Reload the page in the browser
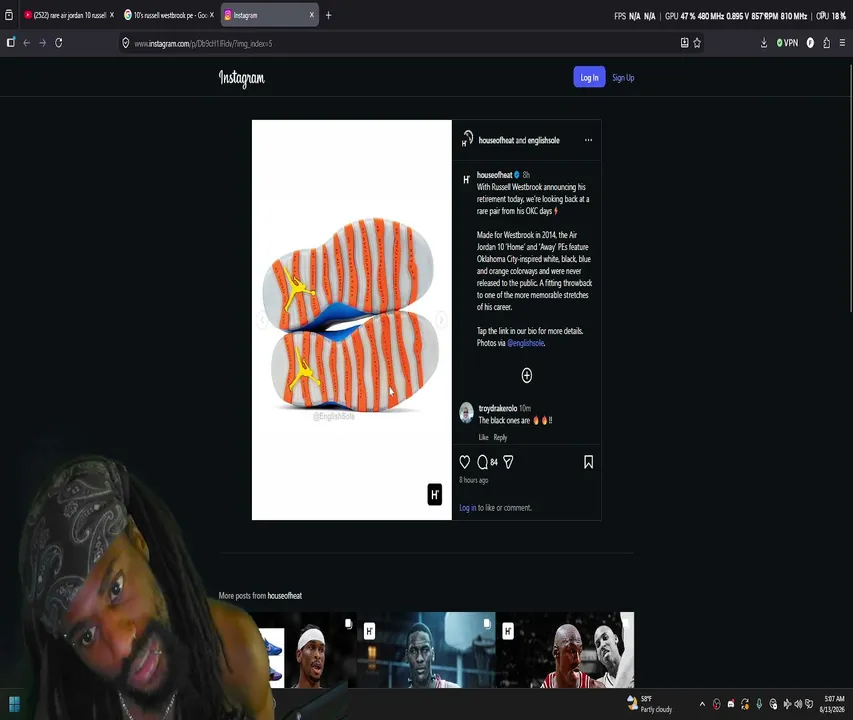853x720 pixels. tap(59, 43)
